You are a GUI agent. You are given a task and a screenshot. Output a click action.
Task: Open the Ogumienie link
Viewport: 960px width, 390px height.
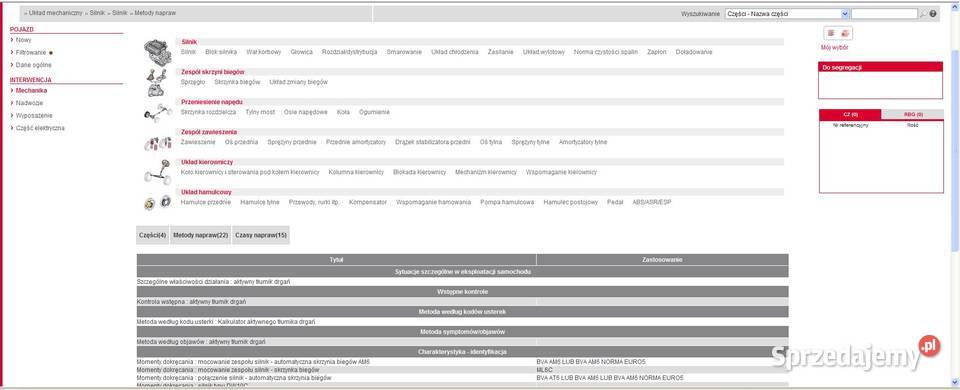pos(374,112)
